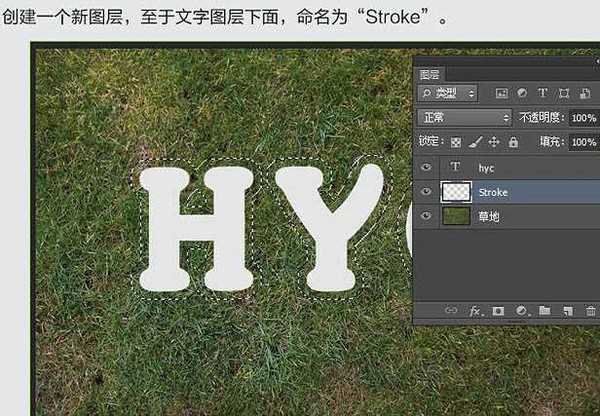Open the 类型 filter dropdown
600x416 pixels.
447,93
